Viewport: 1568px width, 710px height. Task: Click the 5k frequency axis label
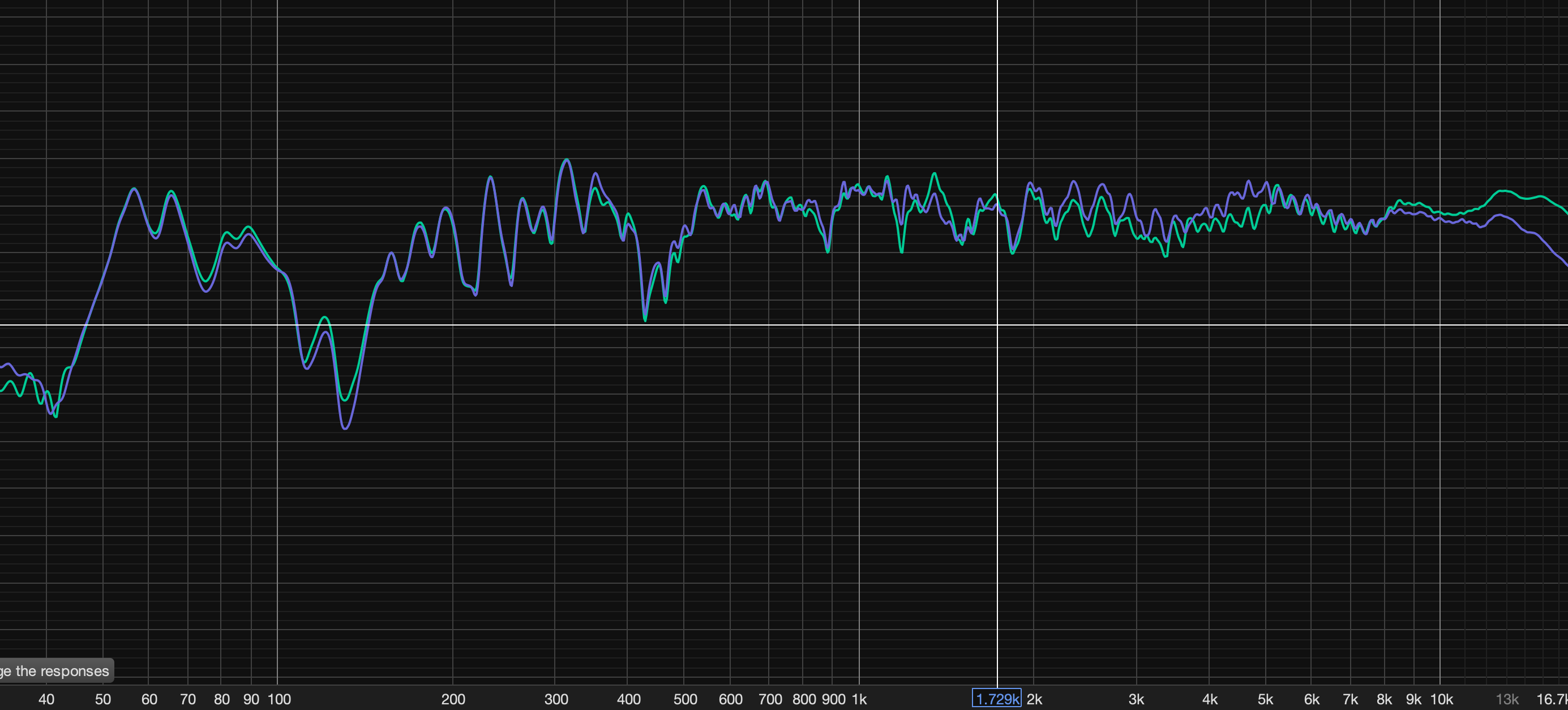pos(1266,699)
